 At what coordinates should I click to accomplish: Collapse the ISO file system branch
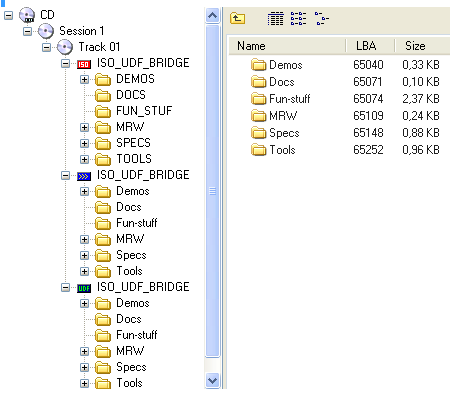click(65, 63)
